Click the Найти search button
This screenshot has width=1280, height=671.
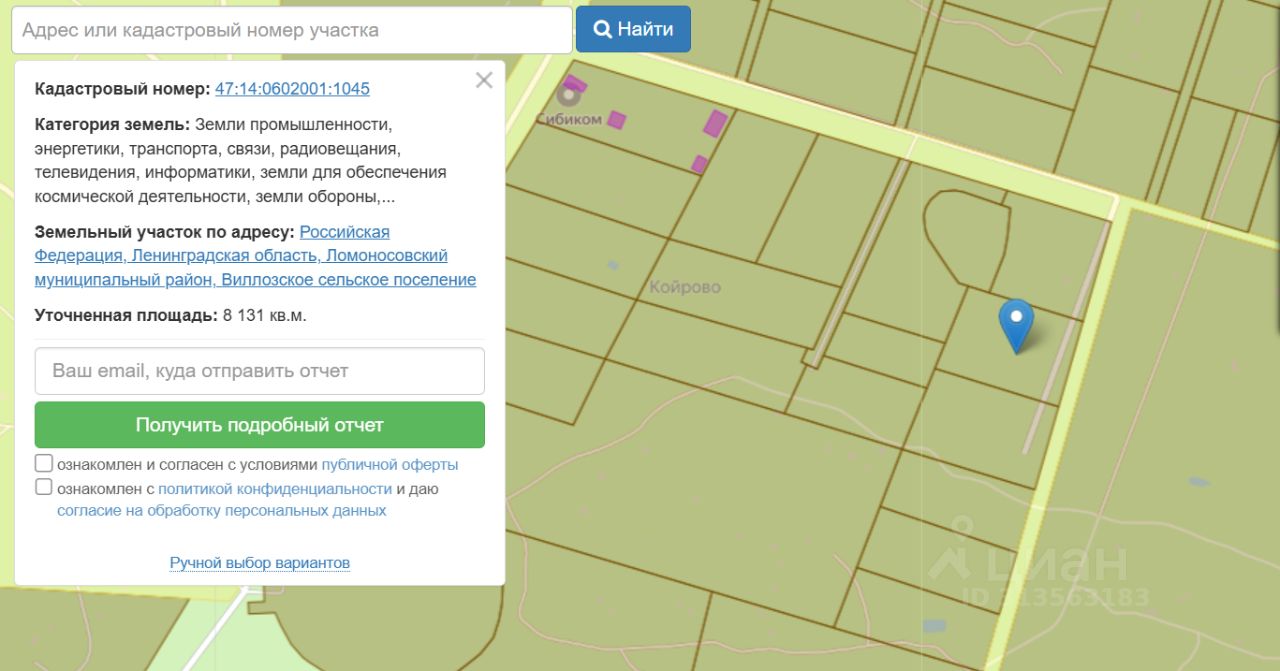633,29
